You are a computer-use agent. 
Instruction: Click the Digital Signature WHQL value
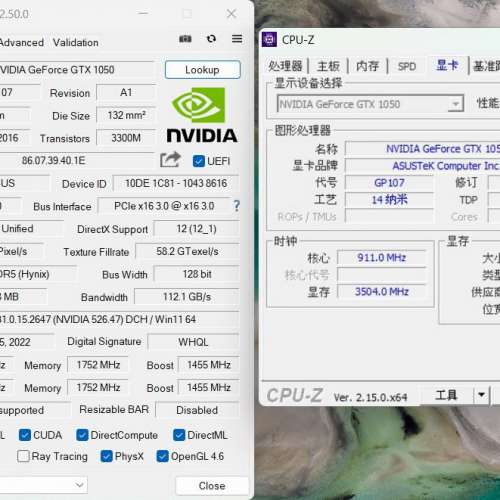point(193,342)
